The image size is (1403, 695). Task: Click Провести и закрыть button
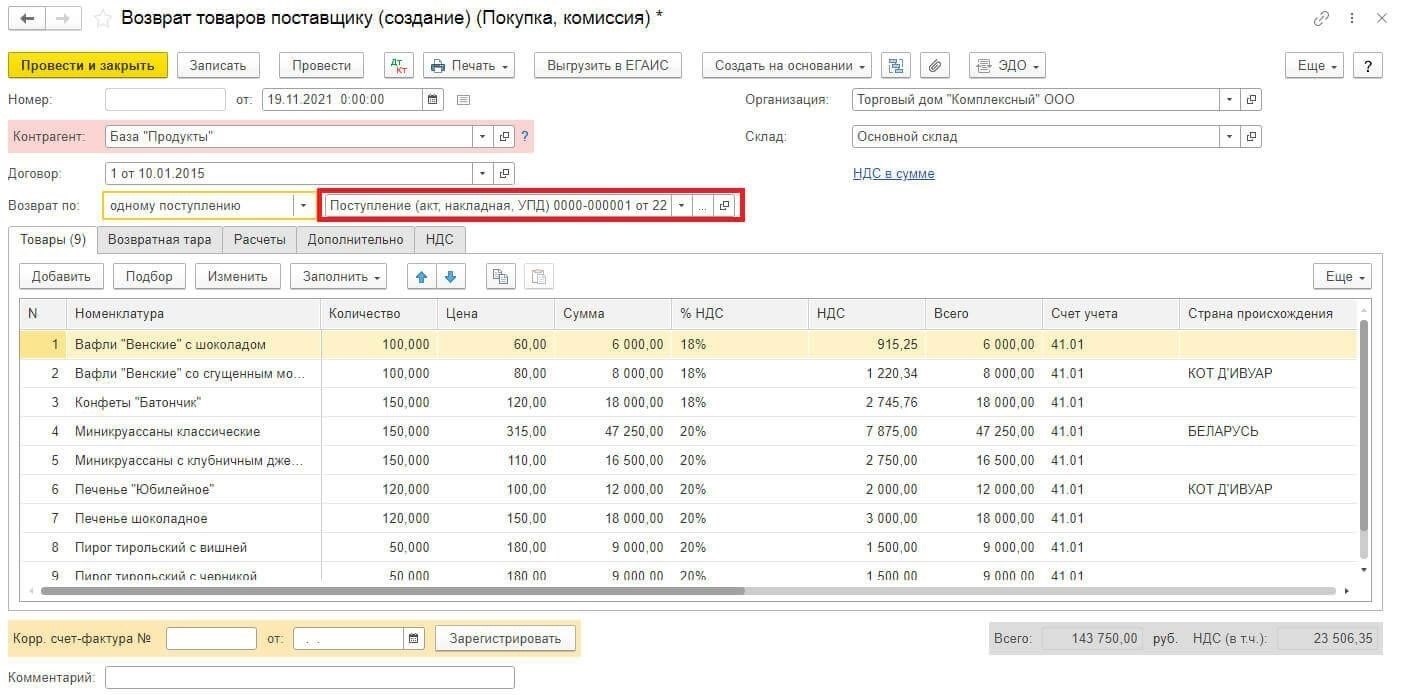[88, 66]
